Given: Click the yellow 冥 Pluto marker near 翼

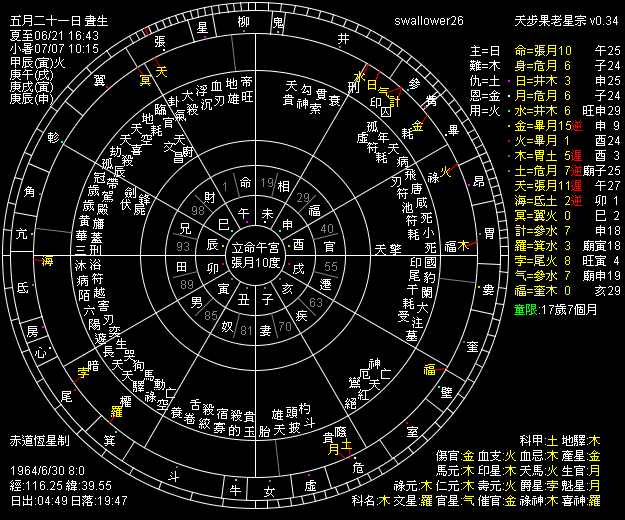Looking at the screenshot, I should click(x=145, y=78).
